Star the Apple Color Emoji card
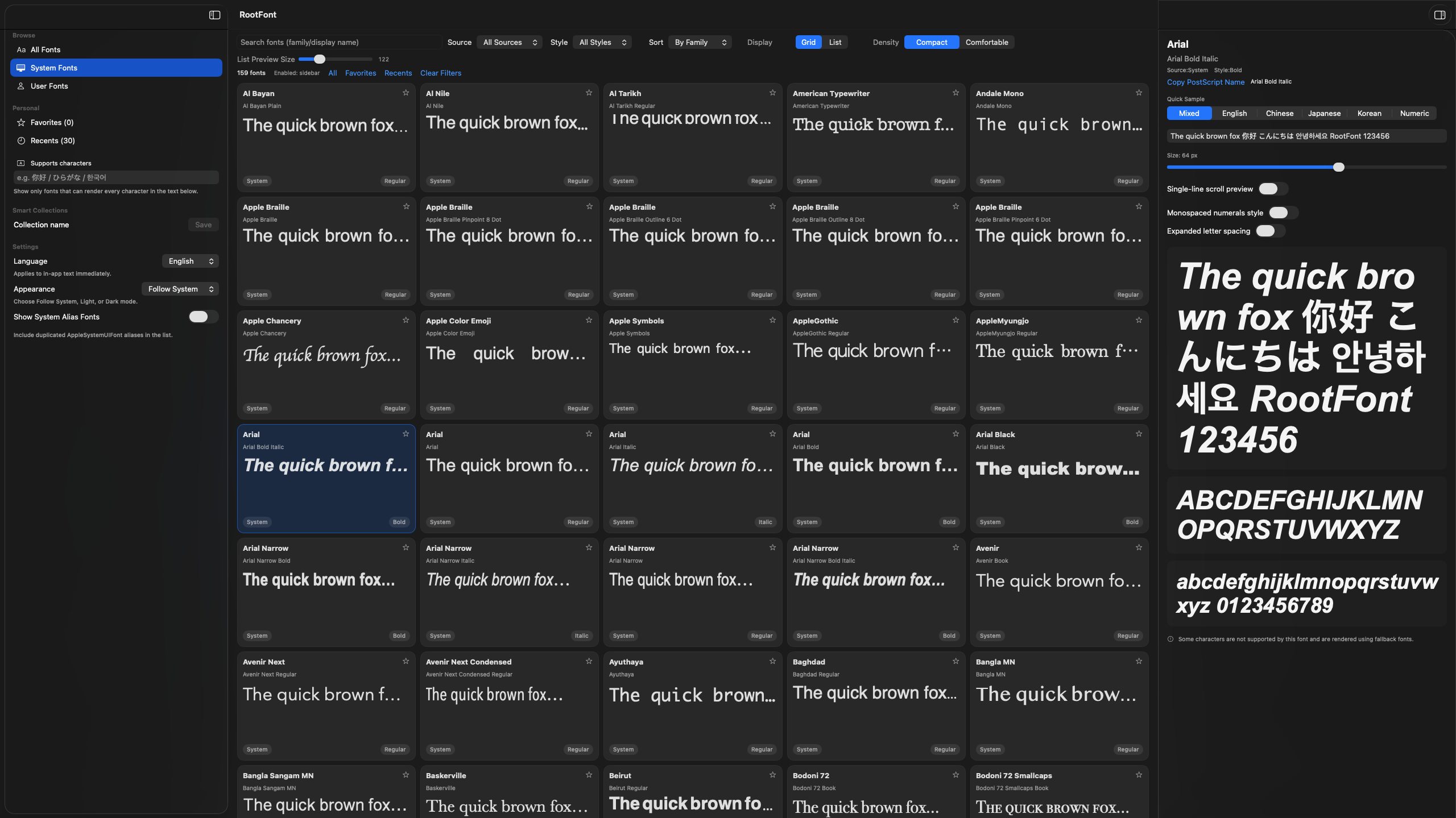 tap(589, 320)
